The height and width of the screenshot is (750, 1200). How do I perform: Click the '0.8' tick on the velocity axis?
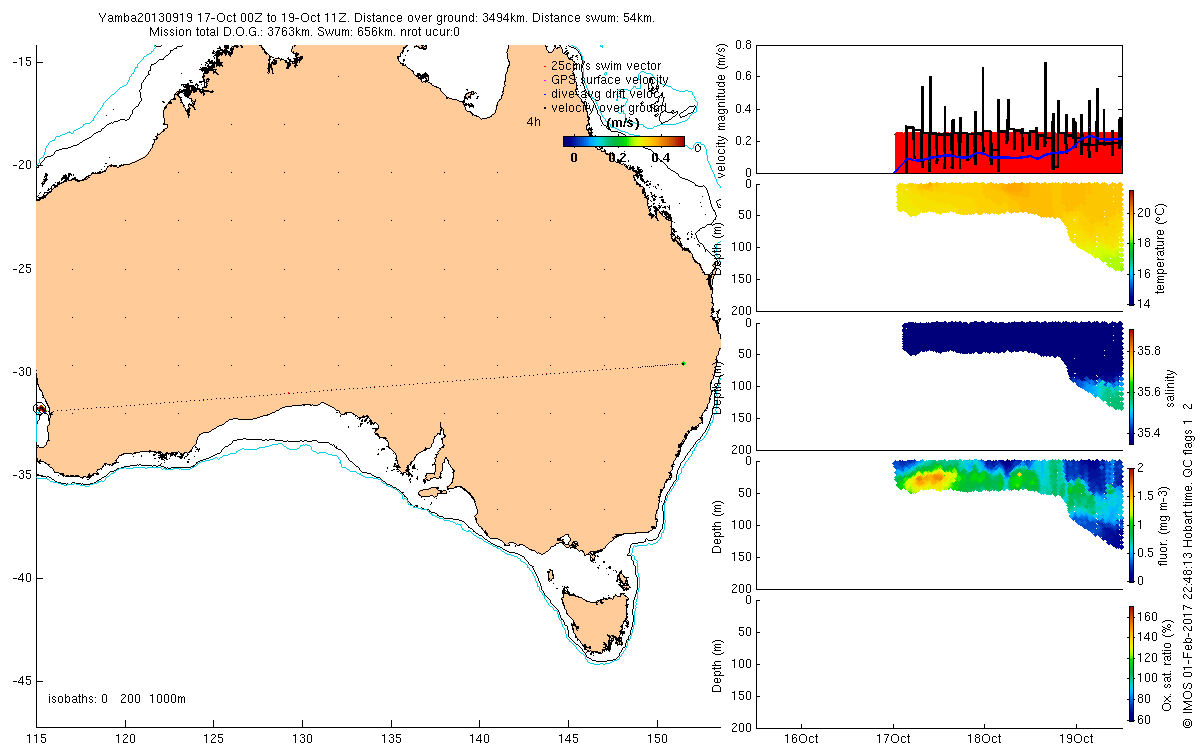pos(742,45)
